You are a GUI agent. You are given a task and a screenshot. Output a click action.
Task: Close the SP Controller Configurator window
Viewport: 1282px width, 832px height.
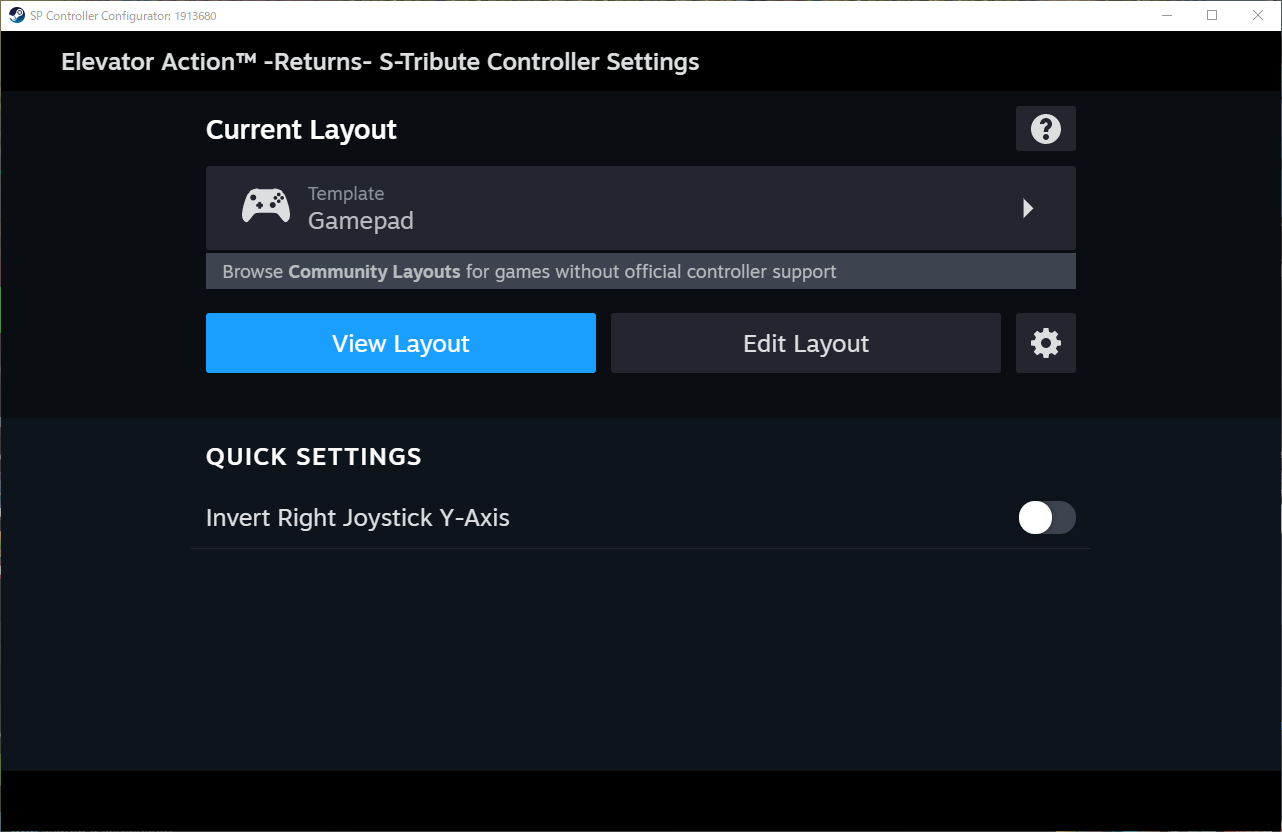(x=1258, y=16)
